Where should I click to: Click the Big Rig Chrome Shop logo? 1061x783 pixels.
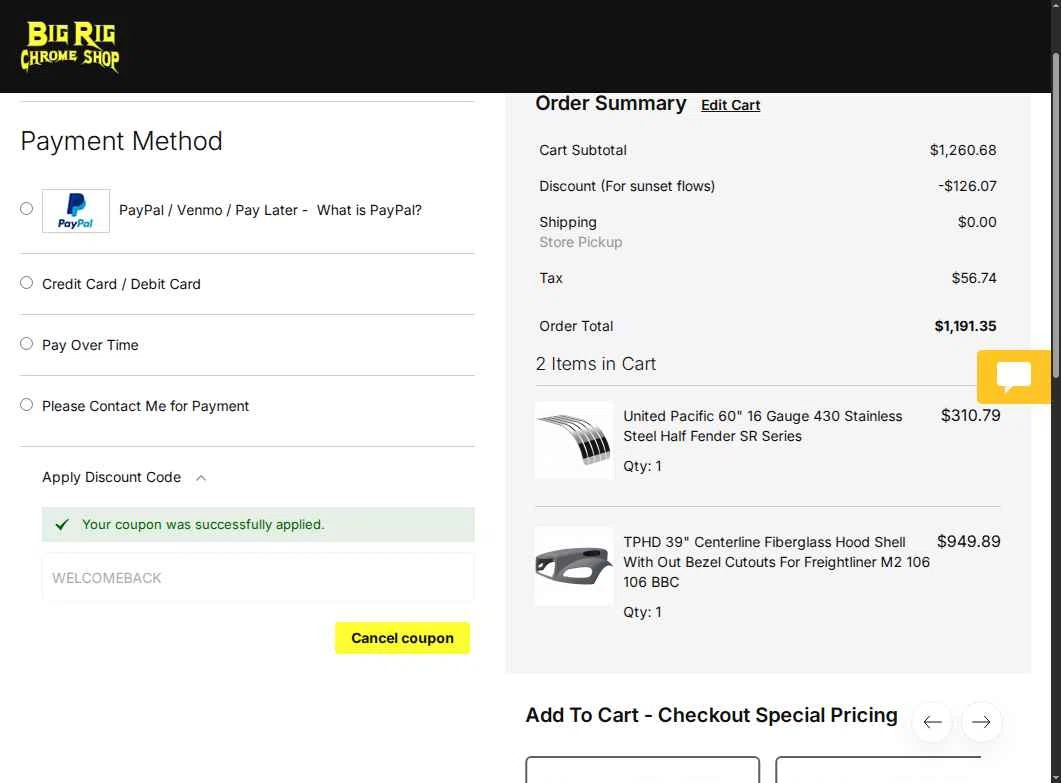[70, 46]
